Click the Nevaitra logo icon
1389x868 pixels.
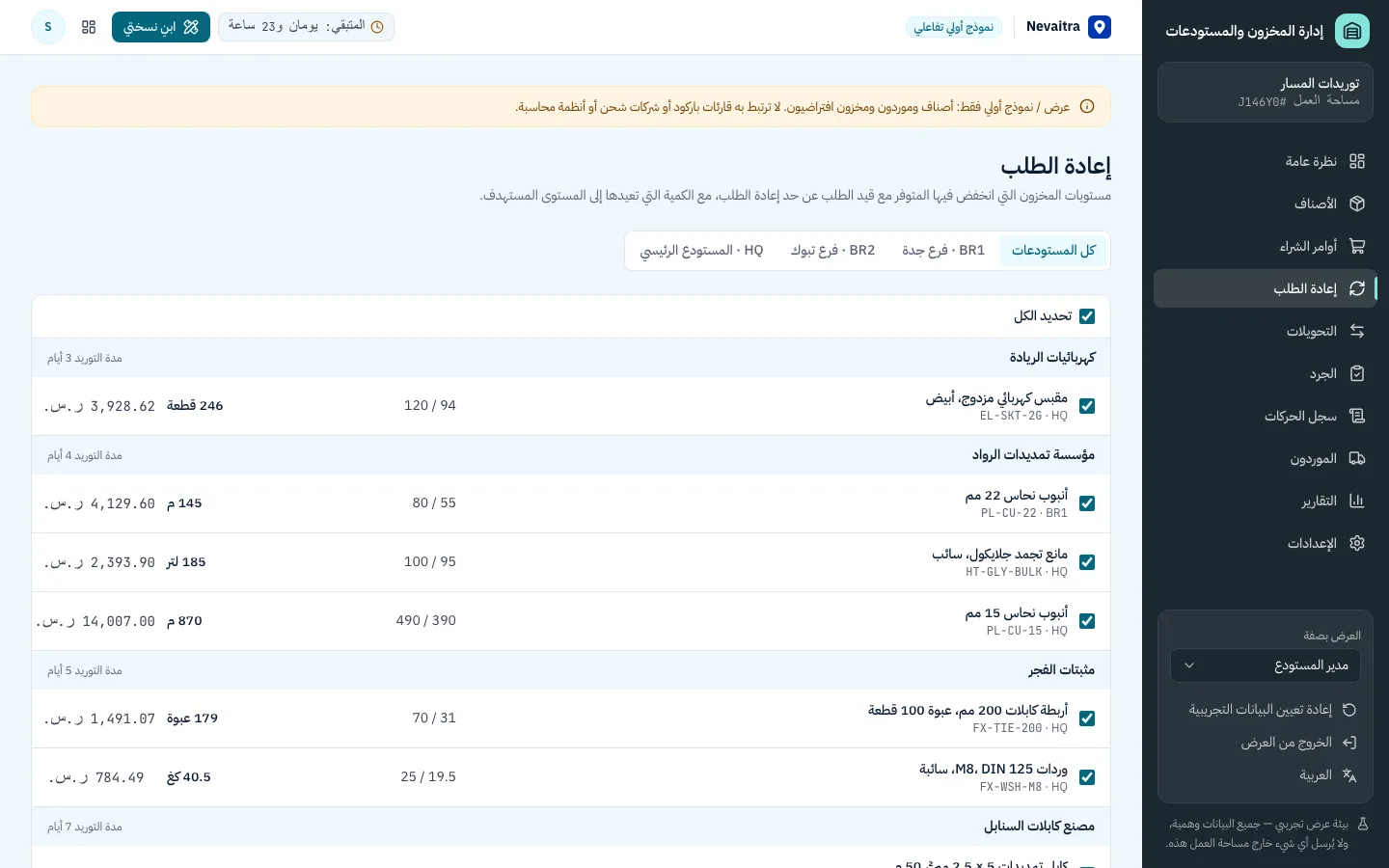pyautogui.click(x=1100, y=27)
